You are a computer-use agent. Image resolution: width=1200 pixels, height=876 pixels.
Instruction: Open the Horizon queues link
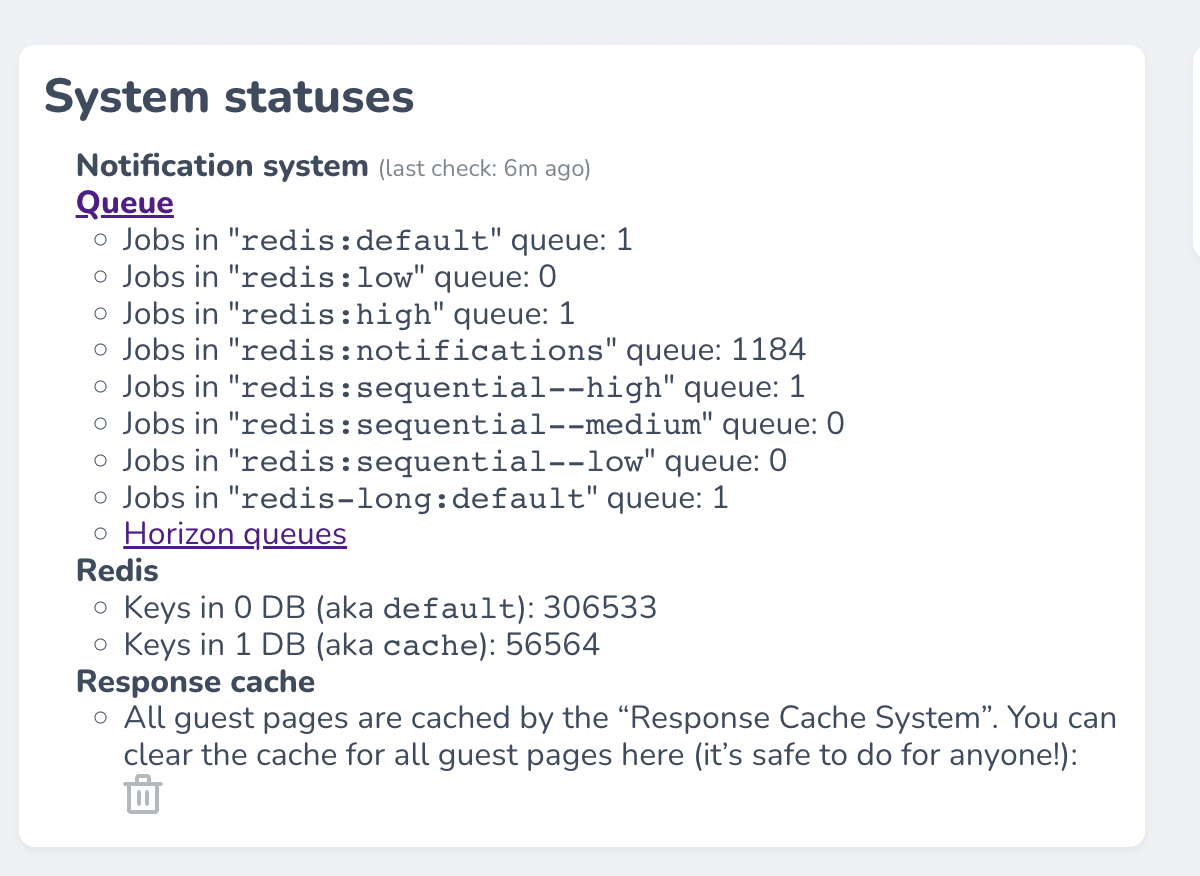[x=235, y=534]
